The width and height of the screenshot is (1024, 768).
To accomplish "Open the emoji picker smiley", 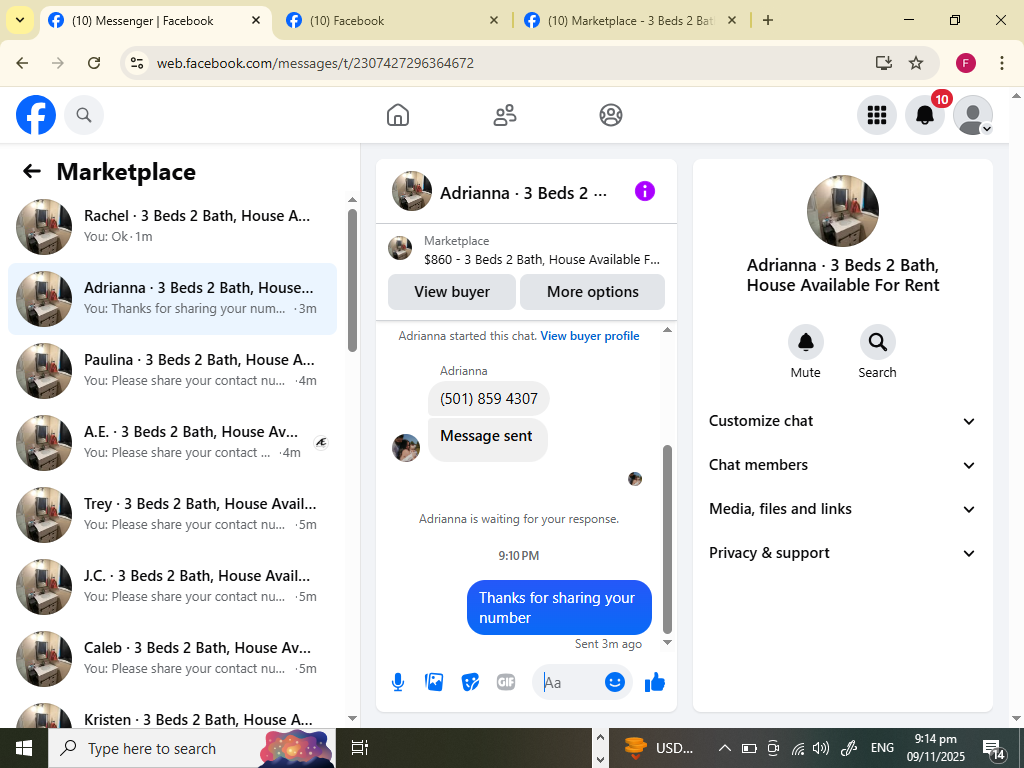I will click(615, 682).
